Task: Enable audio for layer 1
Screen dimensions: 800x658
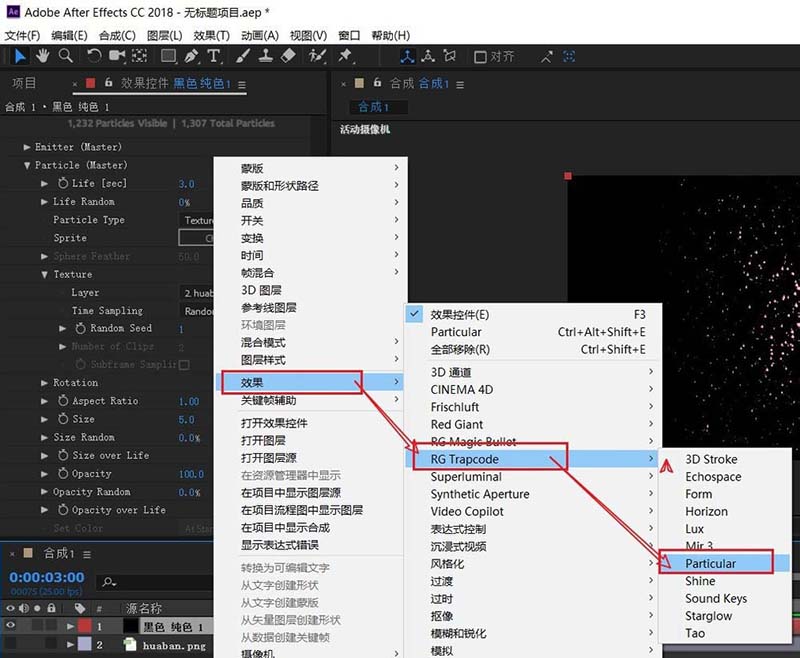Action: [24, 626]
